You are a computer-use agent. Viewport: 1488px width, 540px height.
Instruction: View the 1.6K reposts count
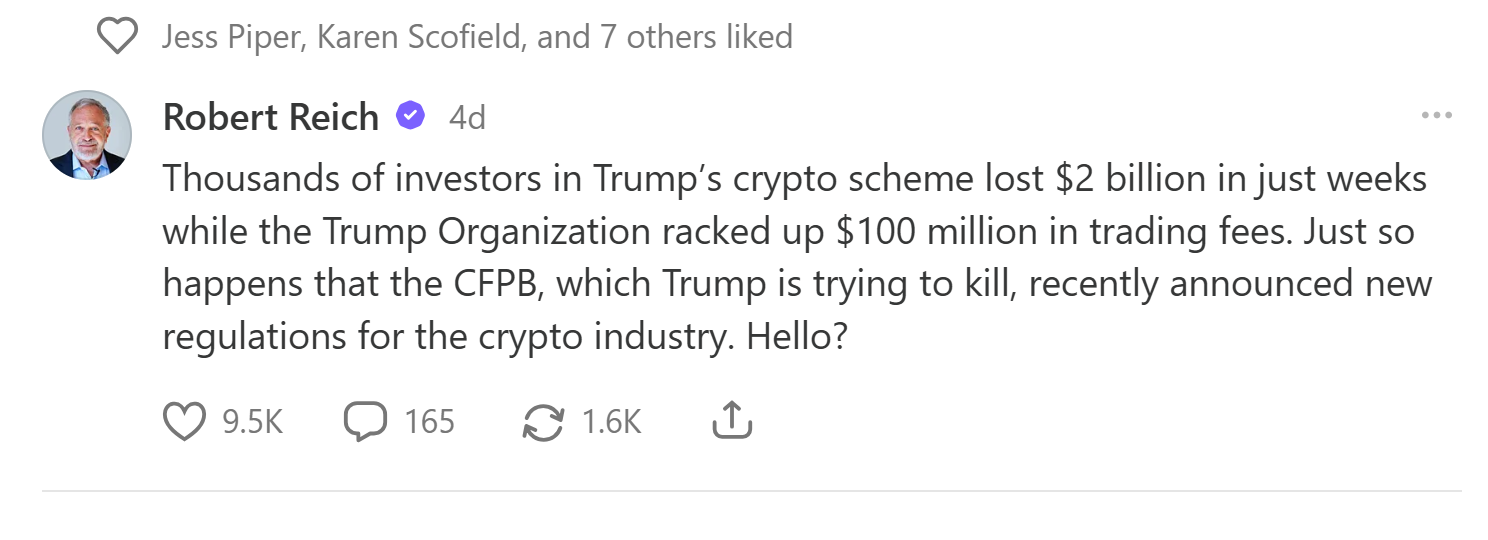(x=611, y=422)
